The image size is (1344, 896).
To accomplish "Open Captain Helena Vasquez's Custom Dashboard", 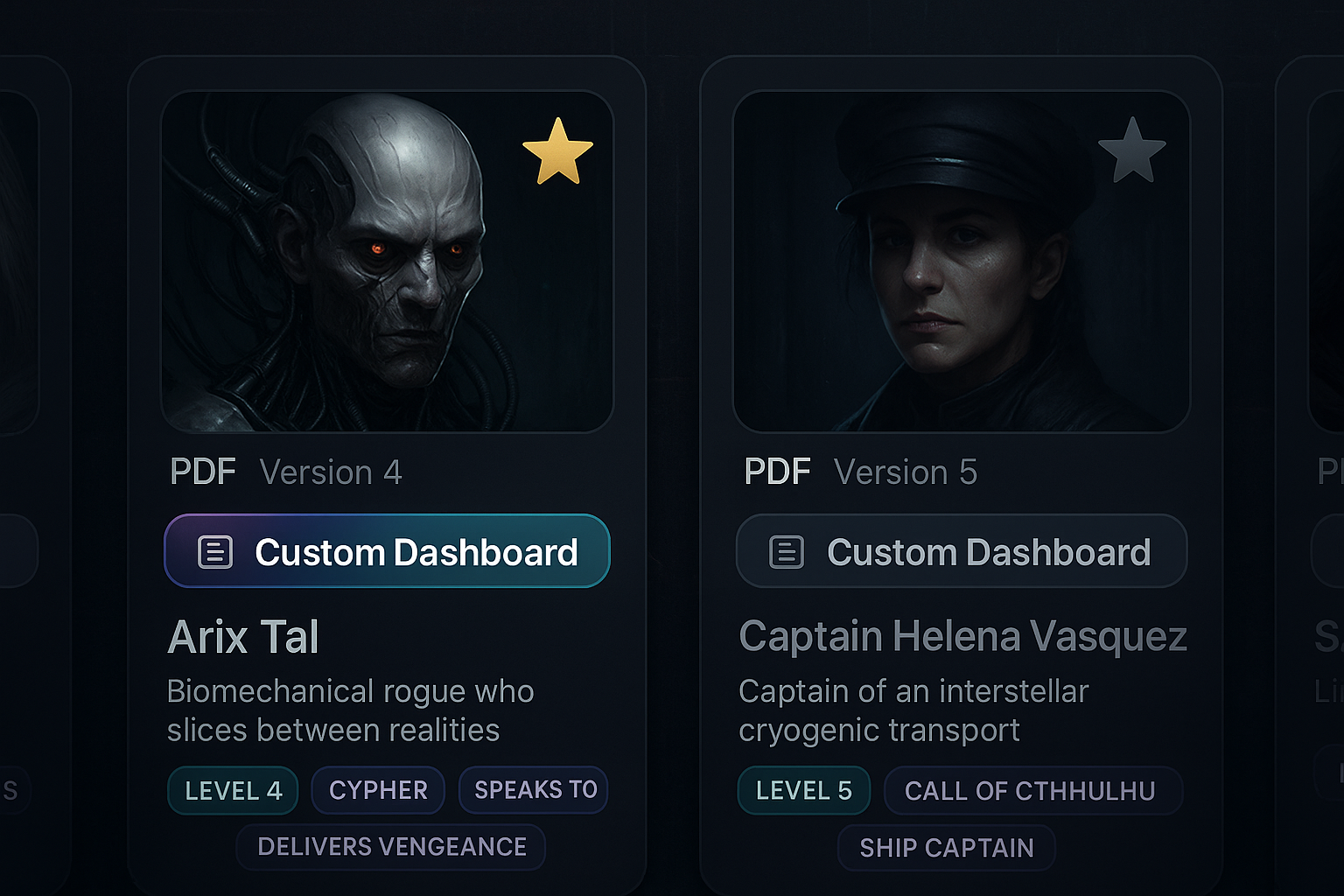I will 988,552.
